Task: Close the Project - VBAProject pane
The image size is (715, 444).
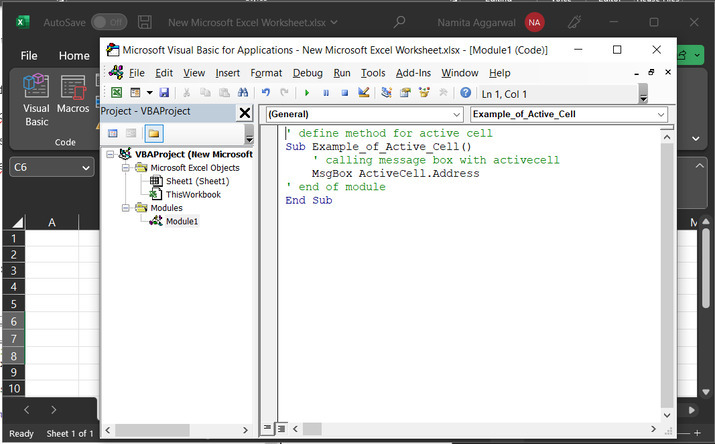Action: (x=245, y=112)
